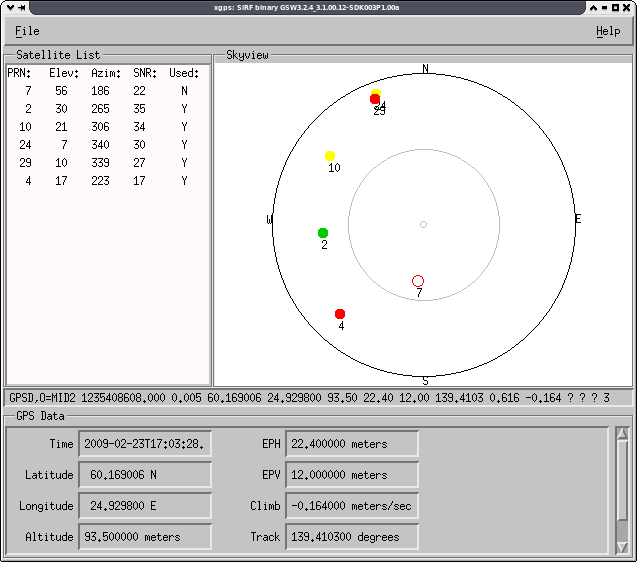This screenshot has height=562, width=637.
Task: Click the S compass label in Skyview
Action: pyautogui.click(x=425, y=381)
